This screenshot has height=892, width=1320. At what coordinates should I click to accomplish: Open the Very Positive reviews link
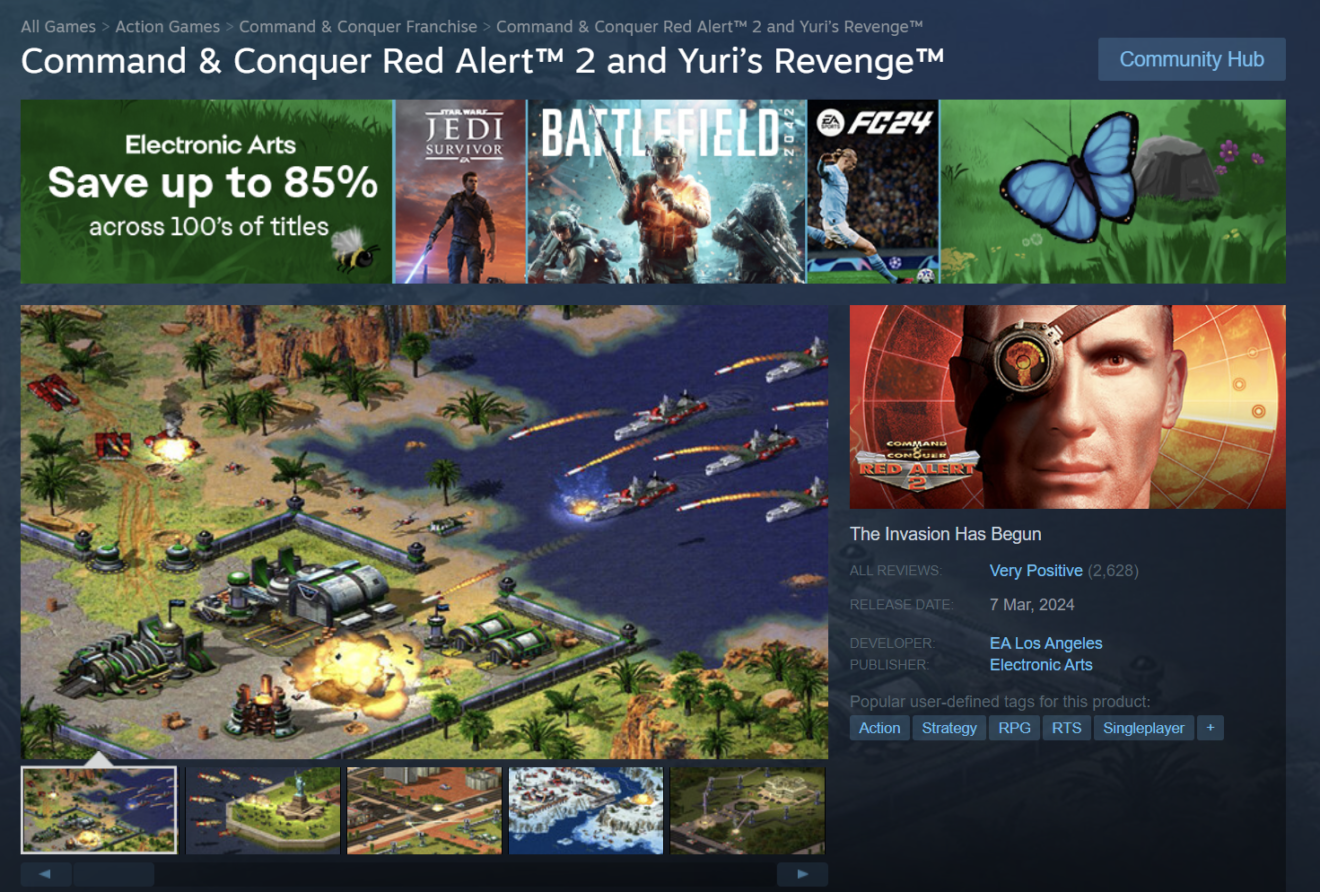[x=1036, y=571]
